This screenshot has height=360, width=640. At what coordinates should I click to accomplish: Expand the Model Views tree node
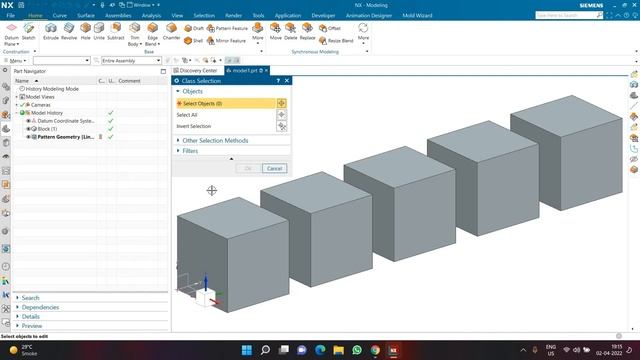pyautogui.click(x=17, y=97)
